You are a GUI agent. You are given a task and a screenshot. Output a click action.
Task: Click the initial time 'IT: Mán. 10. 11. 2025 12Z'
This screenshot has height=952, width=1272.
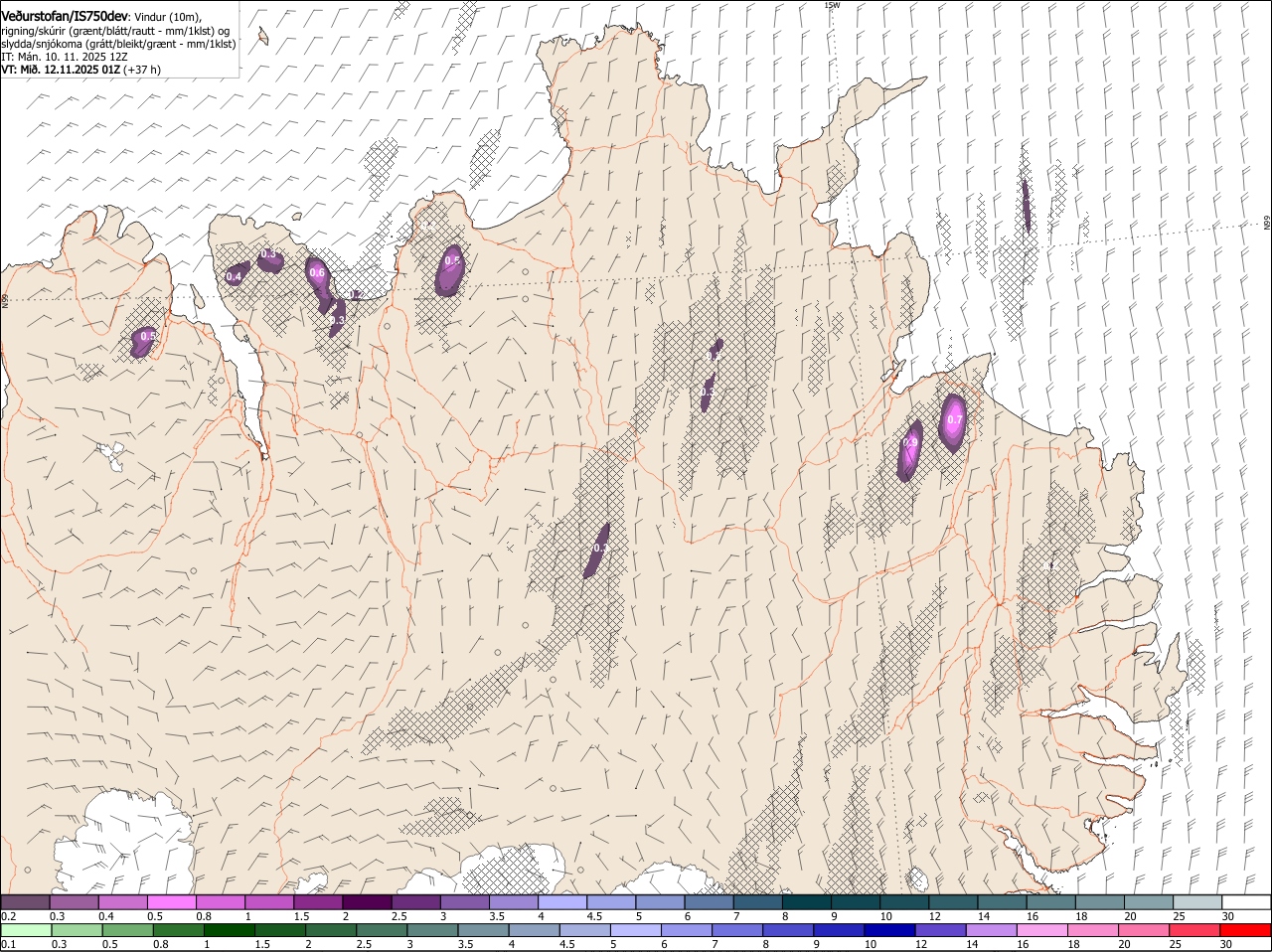click(x=64, y=57)
